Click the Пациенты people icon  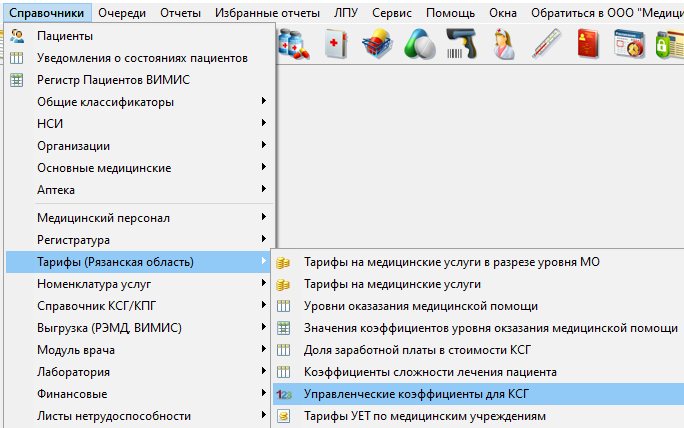17,36
